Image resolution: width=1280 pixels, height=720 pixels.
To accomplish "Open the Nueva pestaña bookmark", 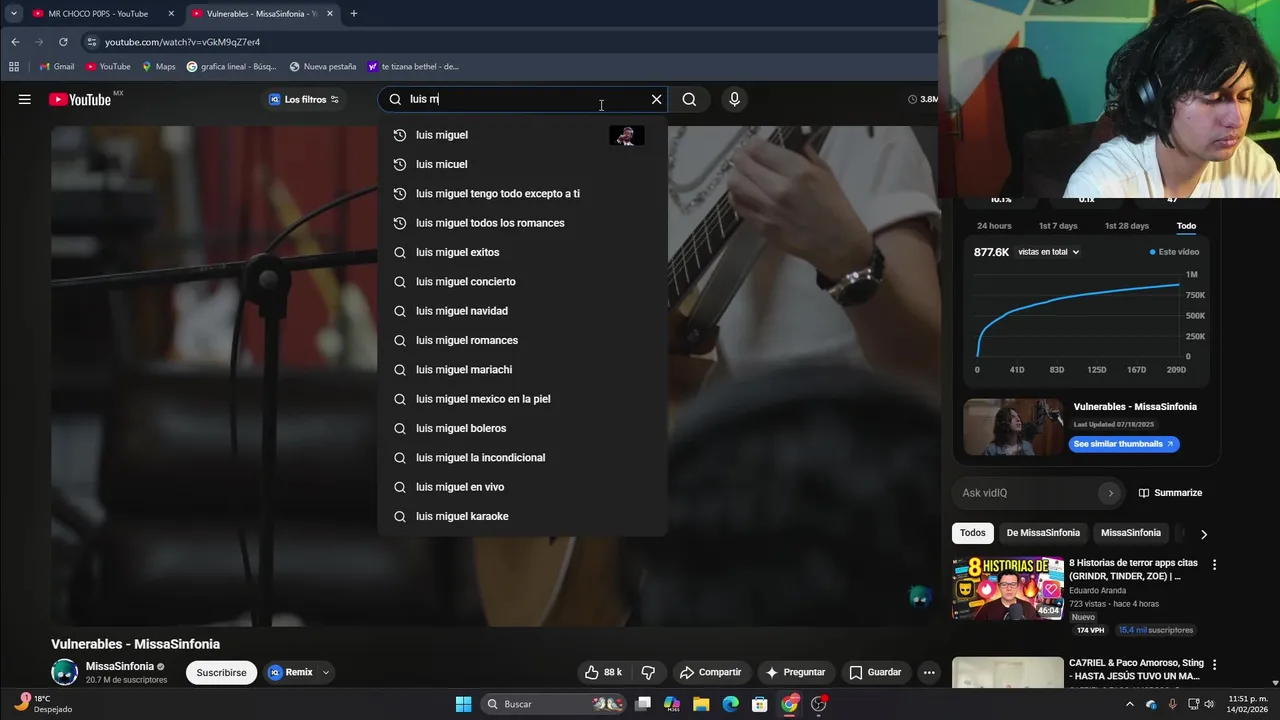I will click(x=322, y=67).
